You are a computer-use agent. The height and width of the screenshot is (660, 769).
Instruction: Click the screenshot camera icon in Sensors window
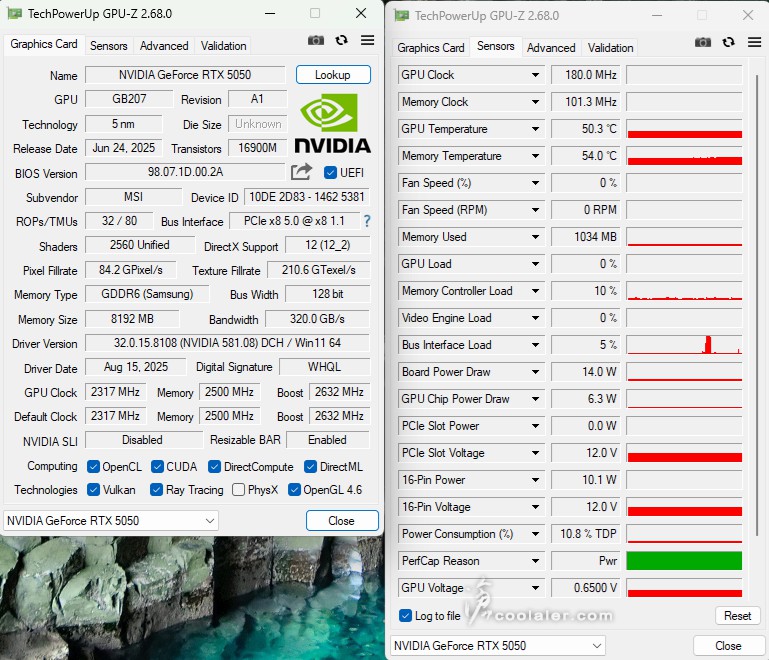(703, 42)
